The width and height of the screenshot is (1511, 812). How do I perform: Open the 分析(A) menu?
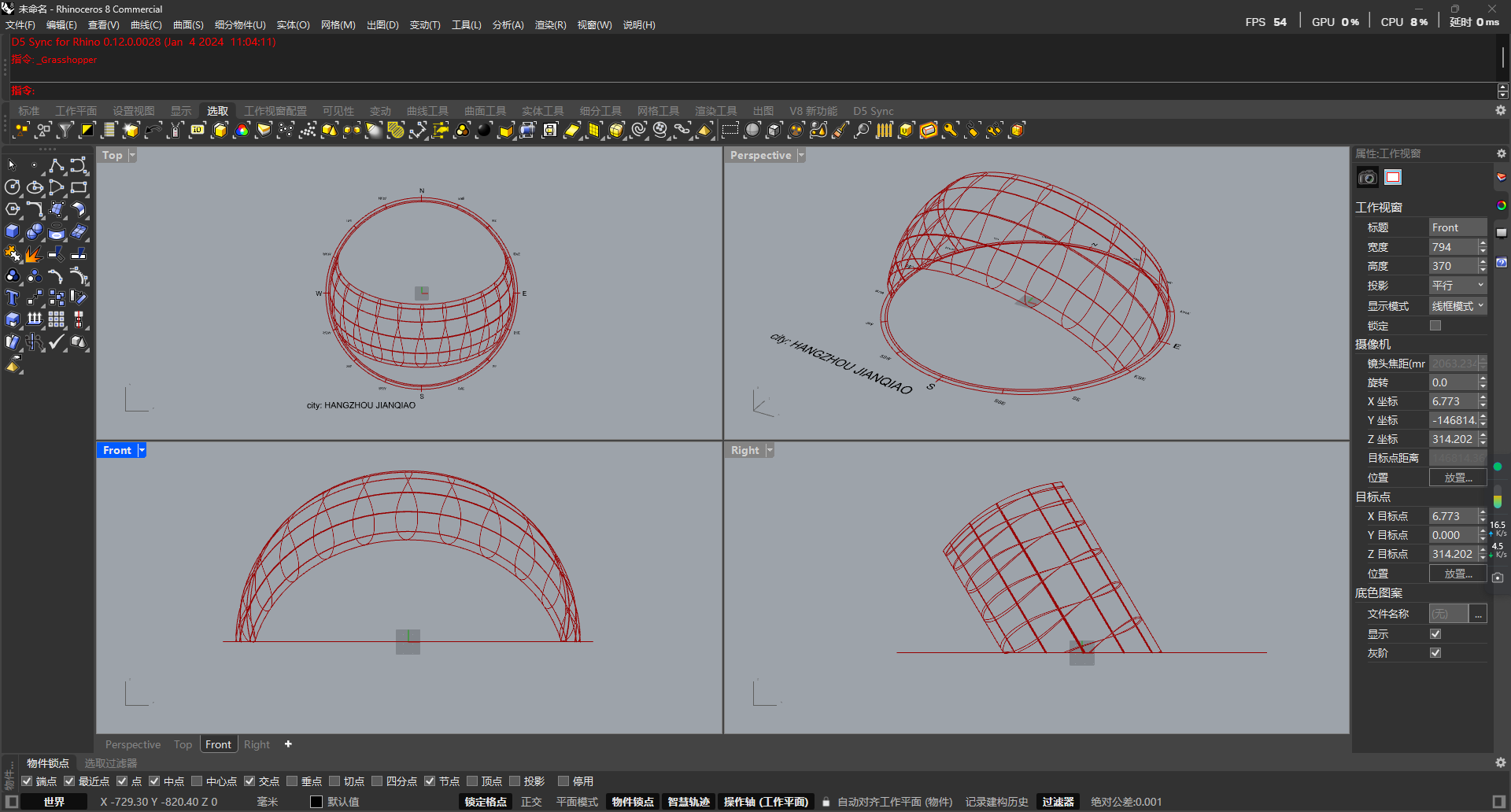(508, 25)
